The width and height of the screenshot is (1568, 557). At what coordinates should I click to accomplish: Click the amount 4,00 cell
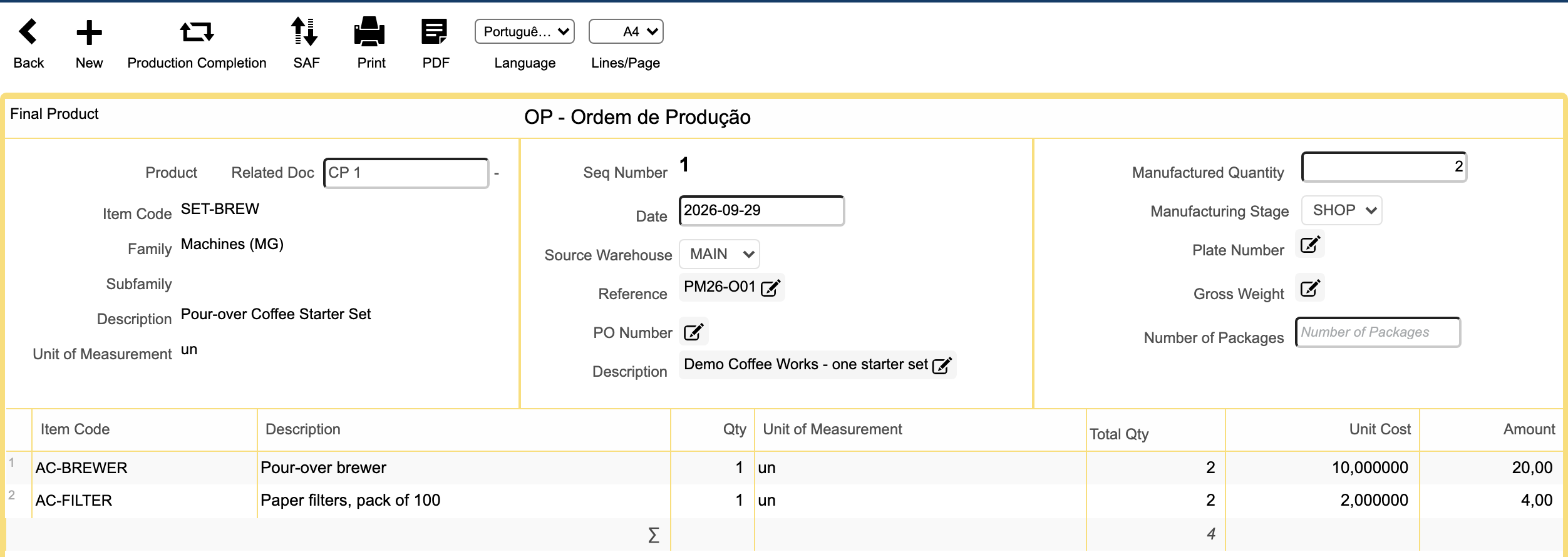coord(1491,500)
